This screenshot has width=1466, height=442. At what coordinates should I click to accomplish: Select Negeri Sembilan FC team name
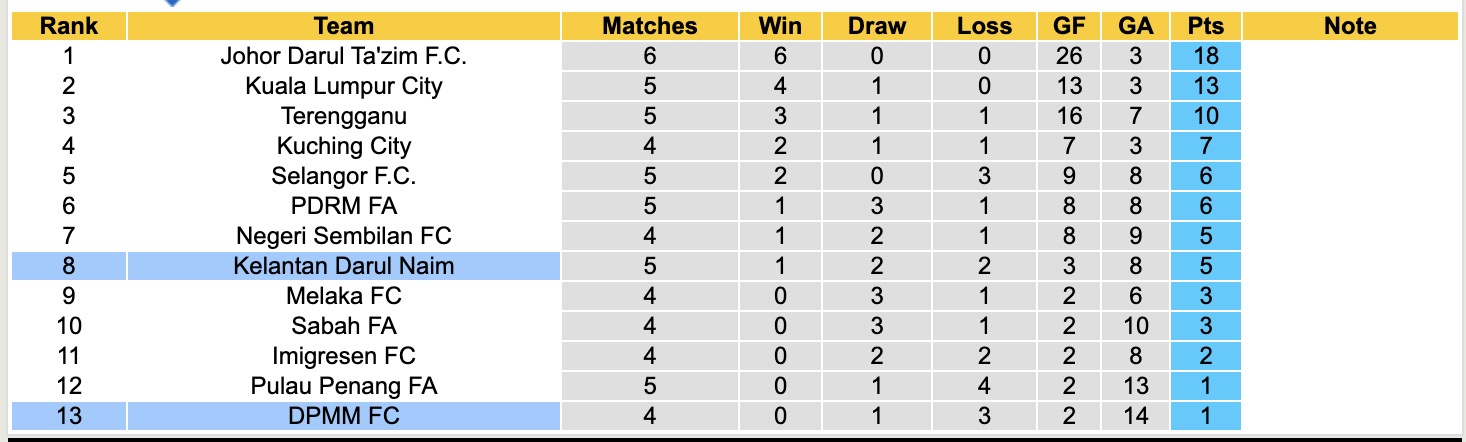(343, 236)
